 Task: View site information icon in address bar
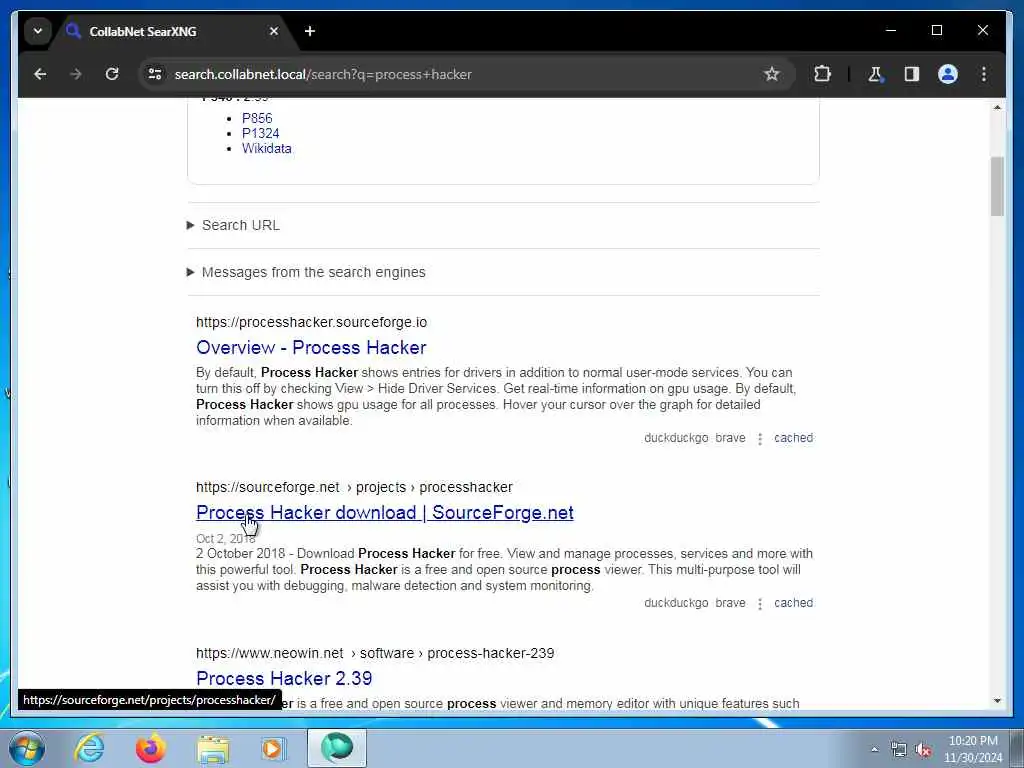155,74
